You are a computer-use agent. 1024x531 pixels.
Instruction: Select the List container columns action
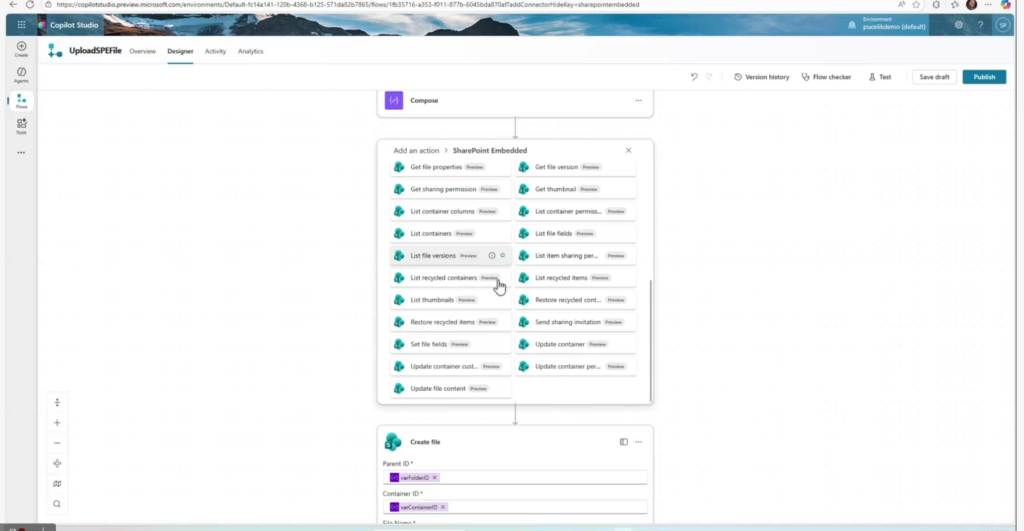[x=451, y=212]
